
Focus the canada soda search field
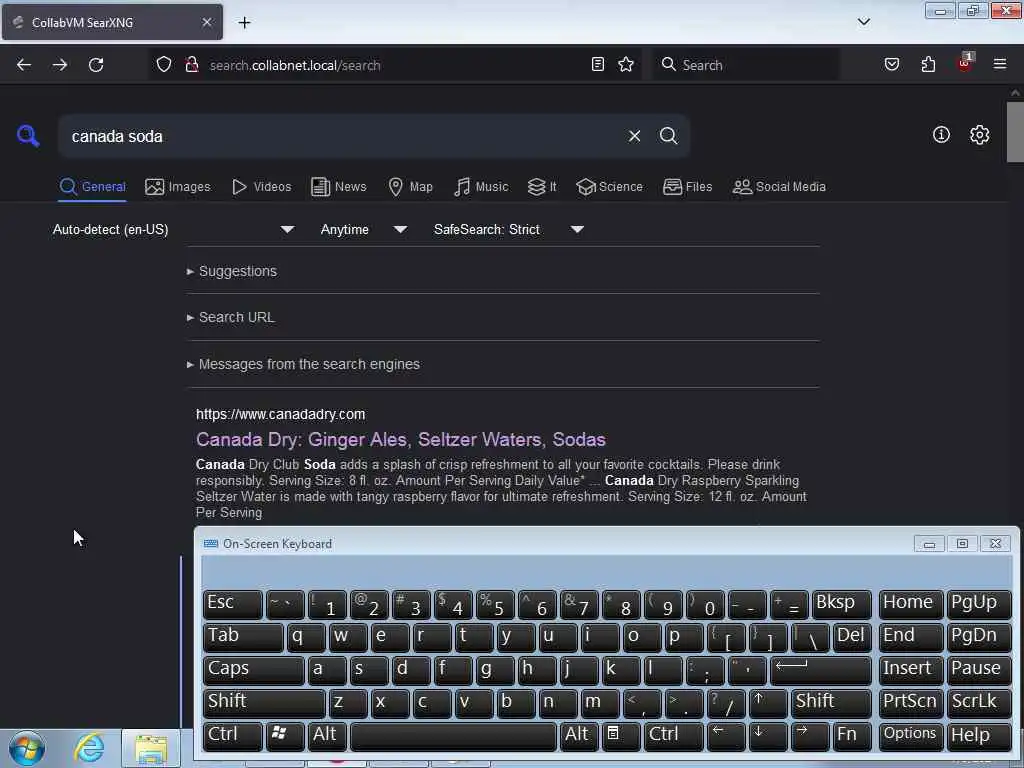coord(340,136)
